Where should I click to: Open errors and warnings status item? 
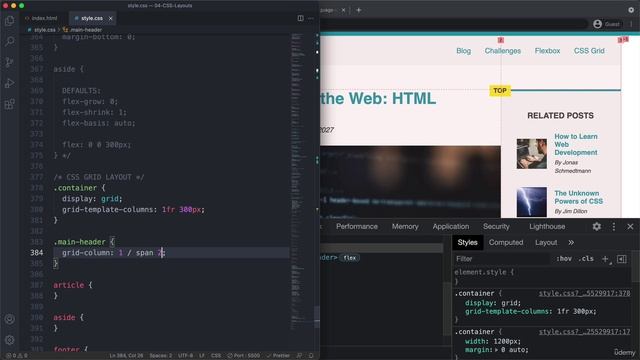tap(17, 356)
